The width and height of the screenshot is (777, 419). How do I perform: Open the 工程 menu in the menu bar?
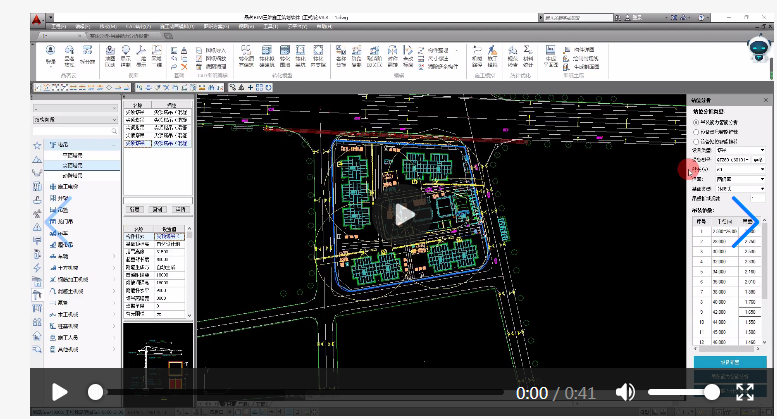[58, 26]
